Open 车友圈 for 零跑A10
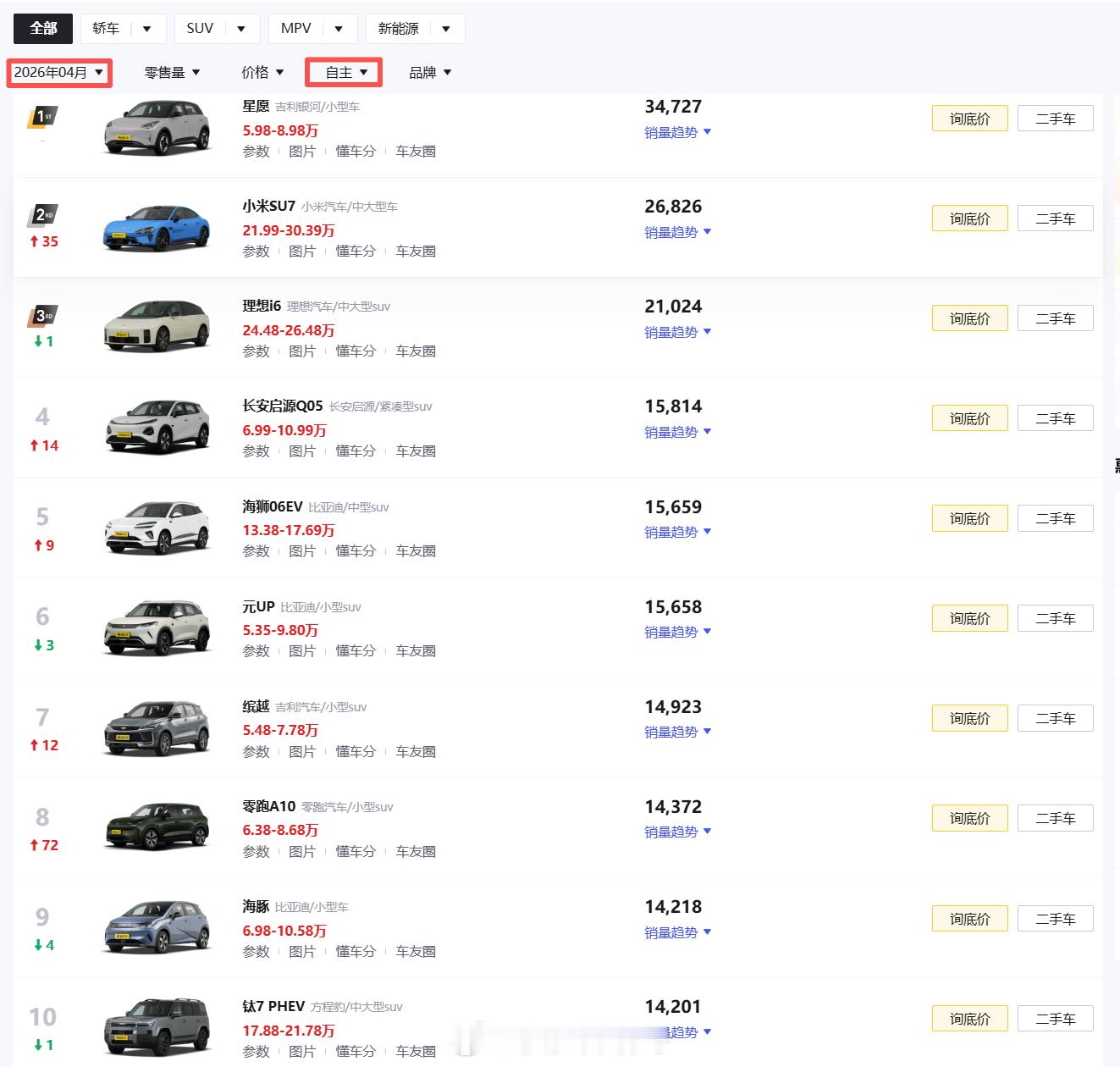Viewport: 1120px width, 1067px height. point(416,852)
